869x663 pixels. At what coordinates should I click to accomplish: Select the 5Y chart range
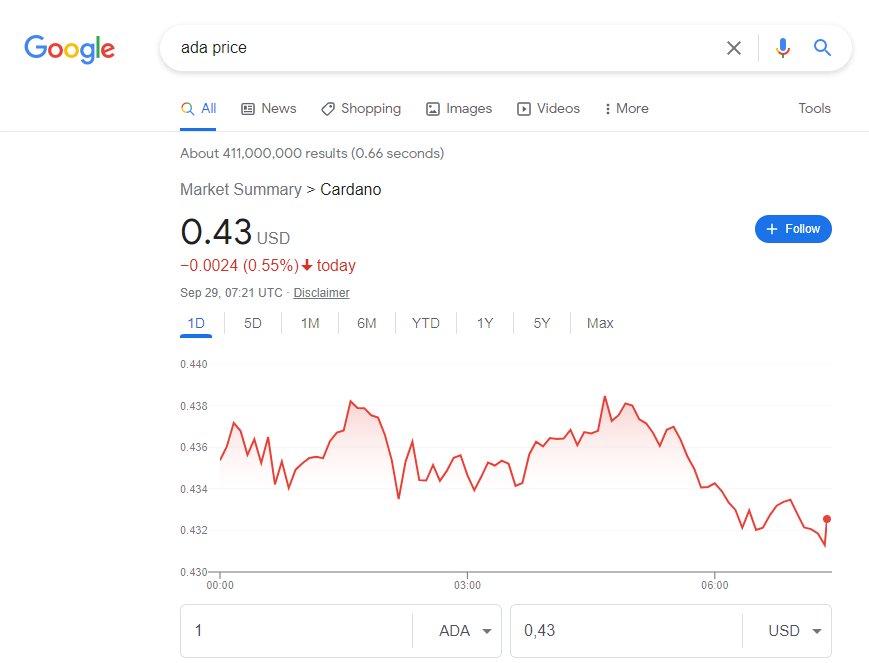[x=541, y=323]
